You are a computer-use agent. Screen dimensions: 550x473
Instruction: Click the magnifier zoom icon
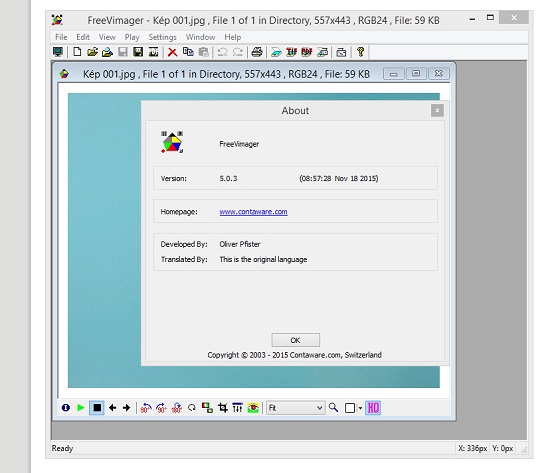(x=333, y=408)
